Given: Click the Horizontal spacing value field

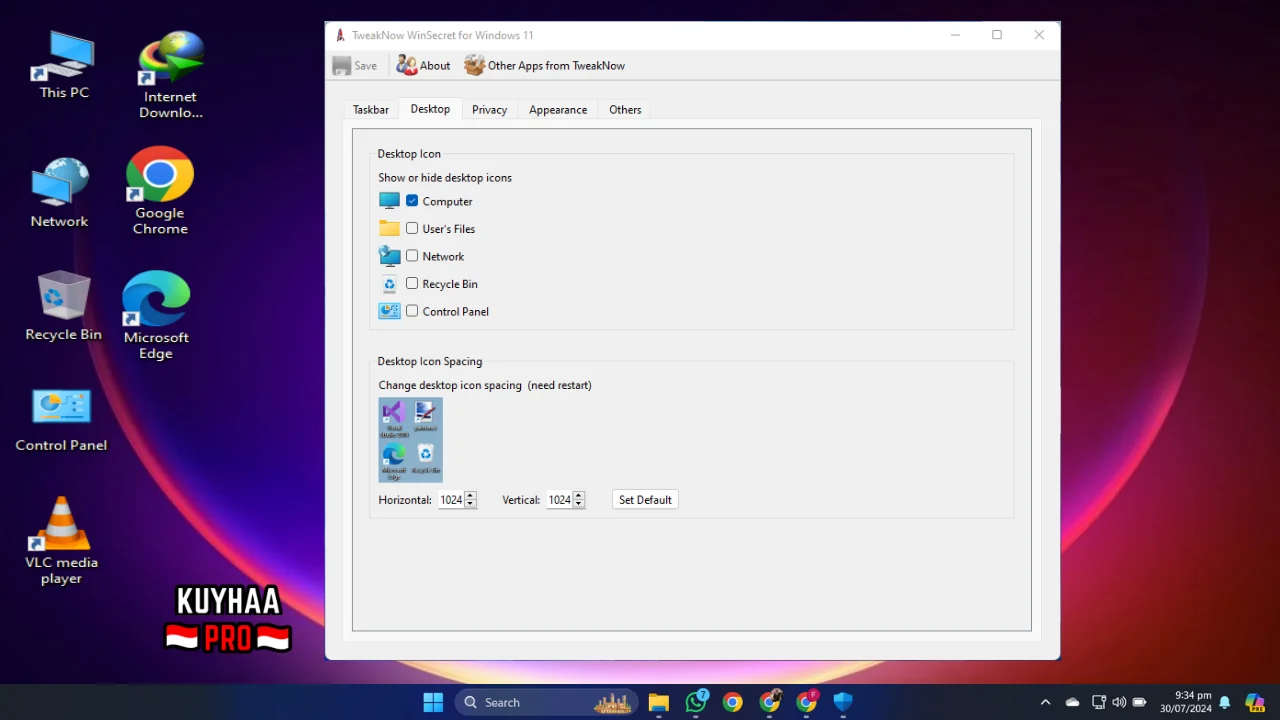Looking at the screenshot, I should (x=451, y=500).
